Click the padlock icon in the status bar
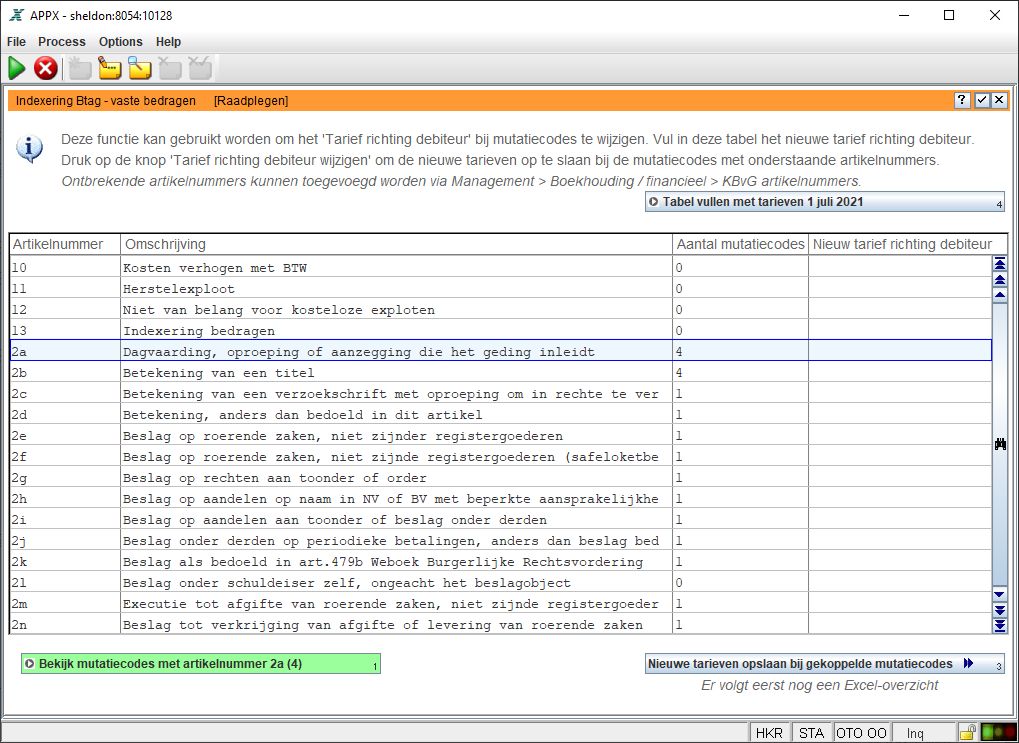Image resolution: width=1019 pixels, height=743 pixels. click(x=968, y=733)
